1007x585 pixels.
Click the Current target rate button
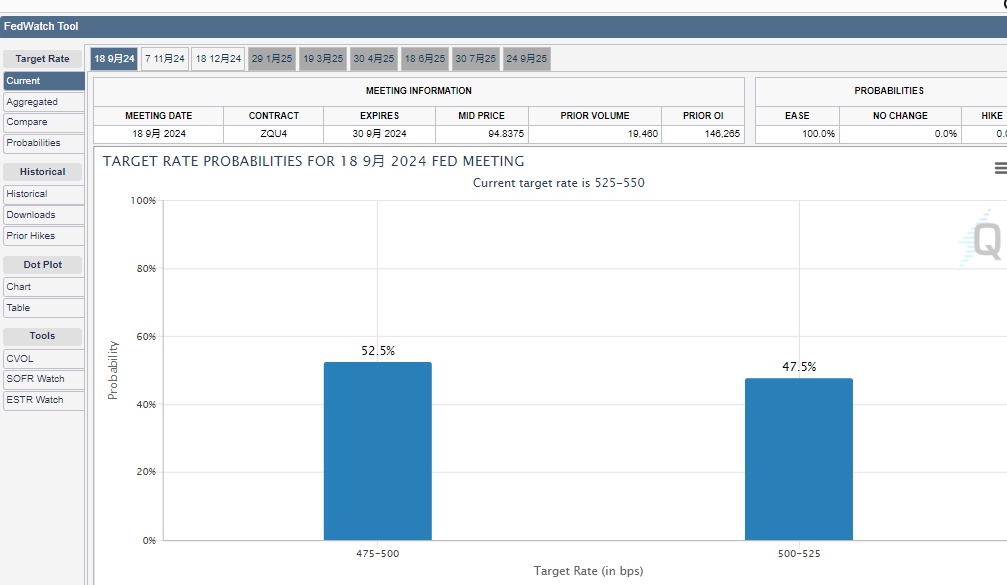click(43, 81)
